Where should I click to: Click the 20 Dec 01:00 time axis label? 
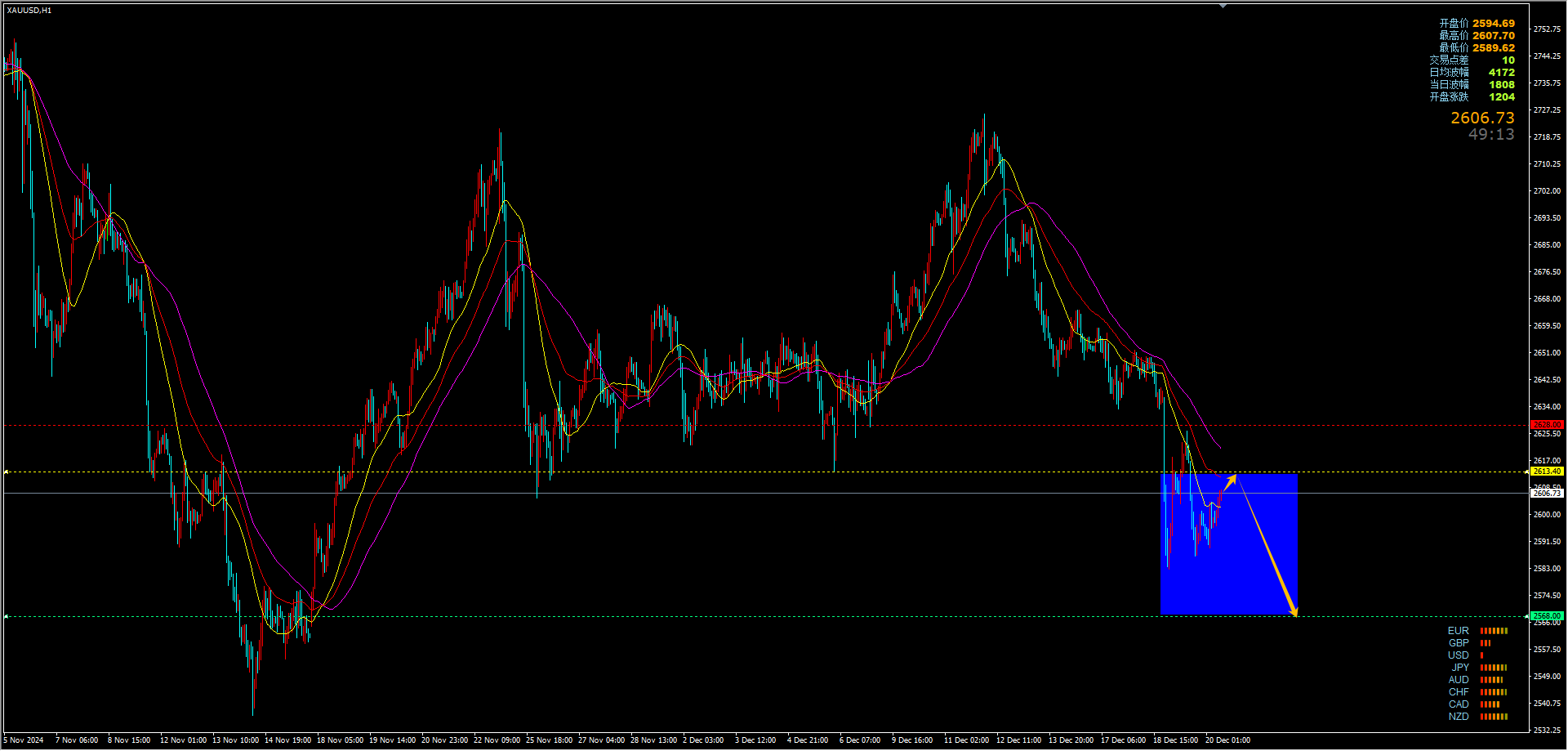coord(1228,740)
